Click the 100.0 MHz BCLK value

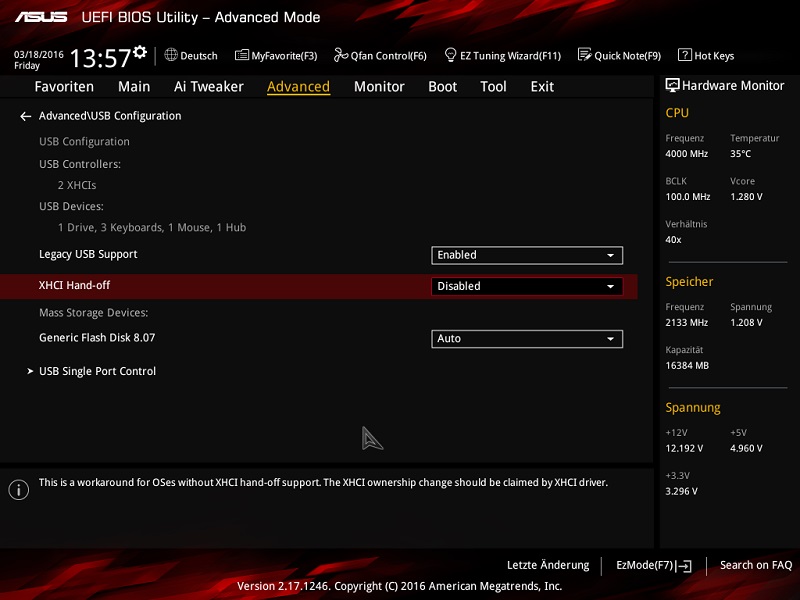(688, 196)
